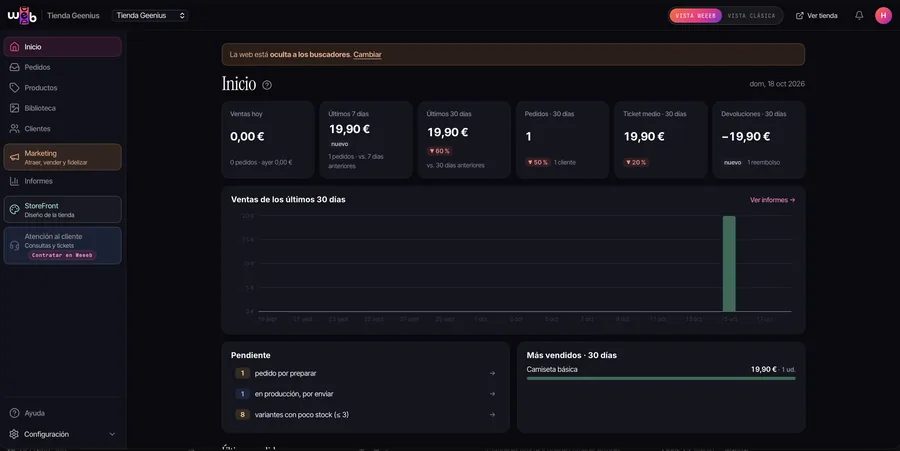Open Informes section
The width and height of the screenshot is (900, 451).
pyautogui.click(x=63, y=181)
